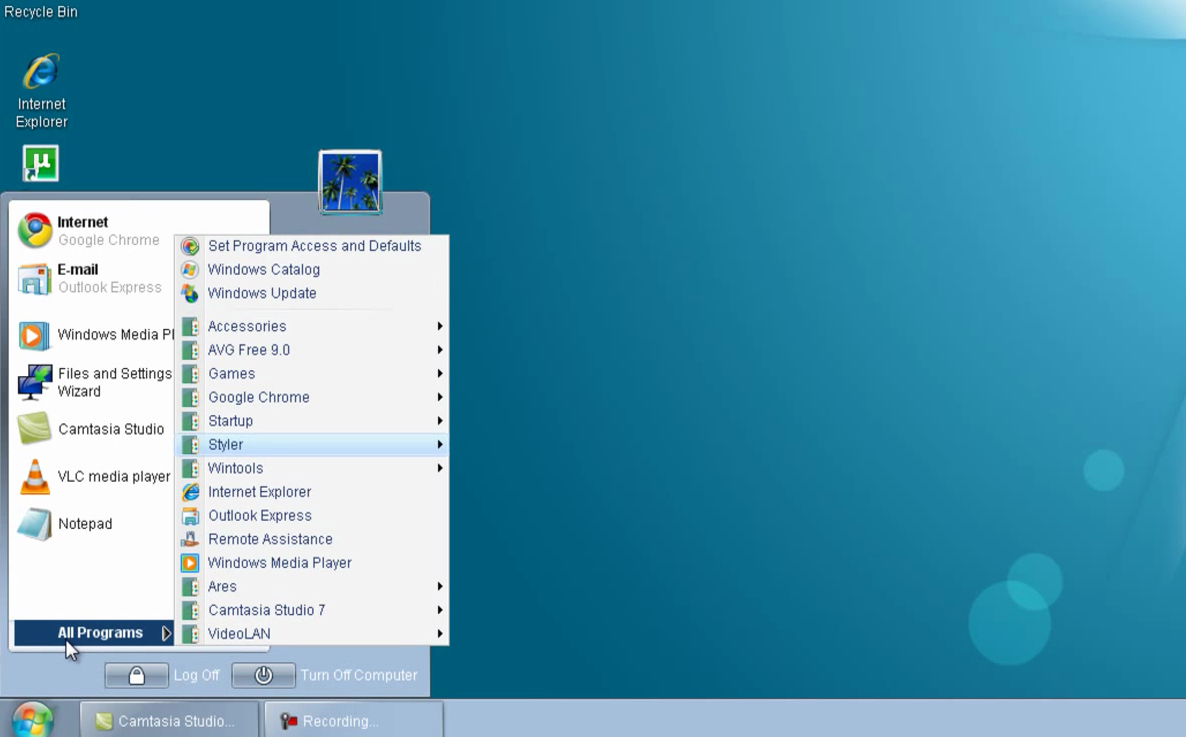Expand the Styler submenu arrow
This screenshot has height=737, width=1186.
(x=439, y=444)
